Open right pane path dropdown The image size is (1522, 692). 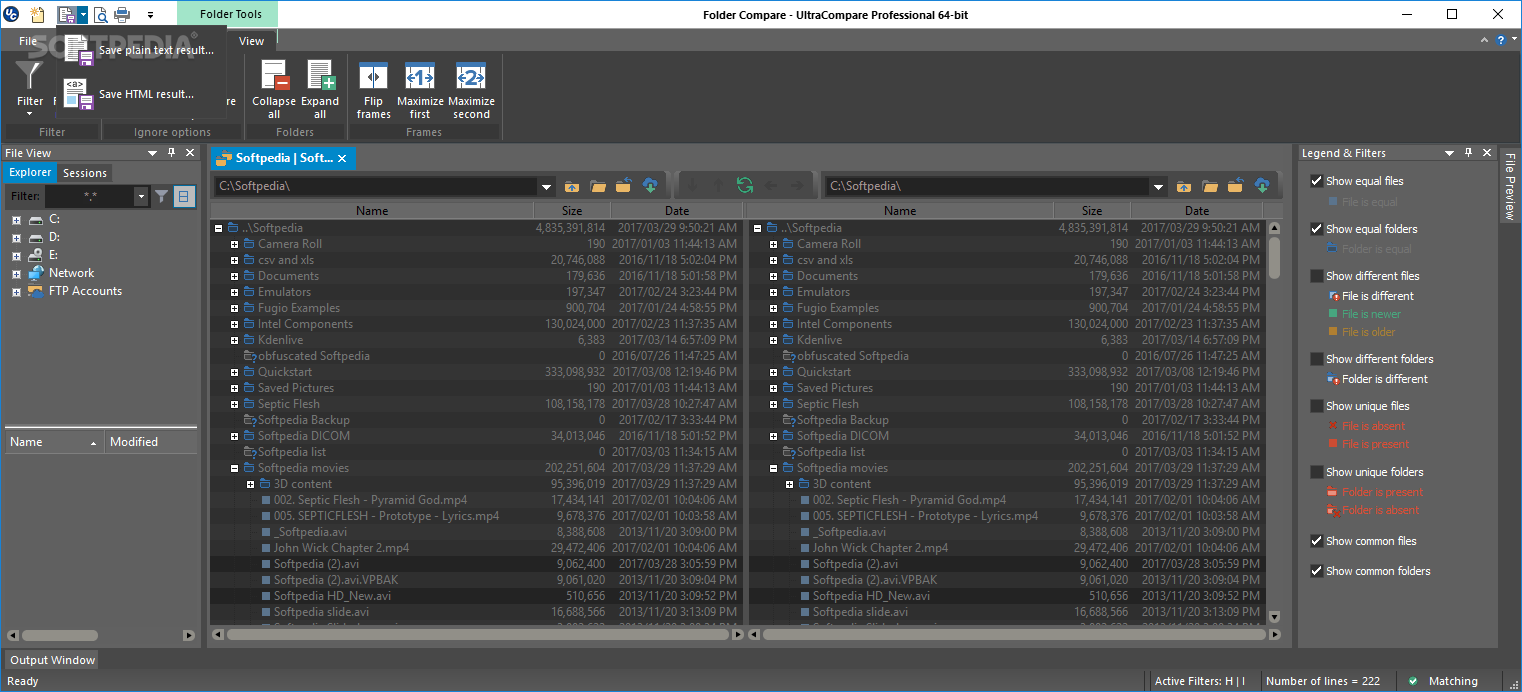(1158, 186)
